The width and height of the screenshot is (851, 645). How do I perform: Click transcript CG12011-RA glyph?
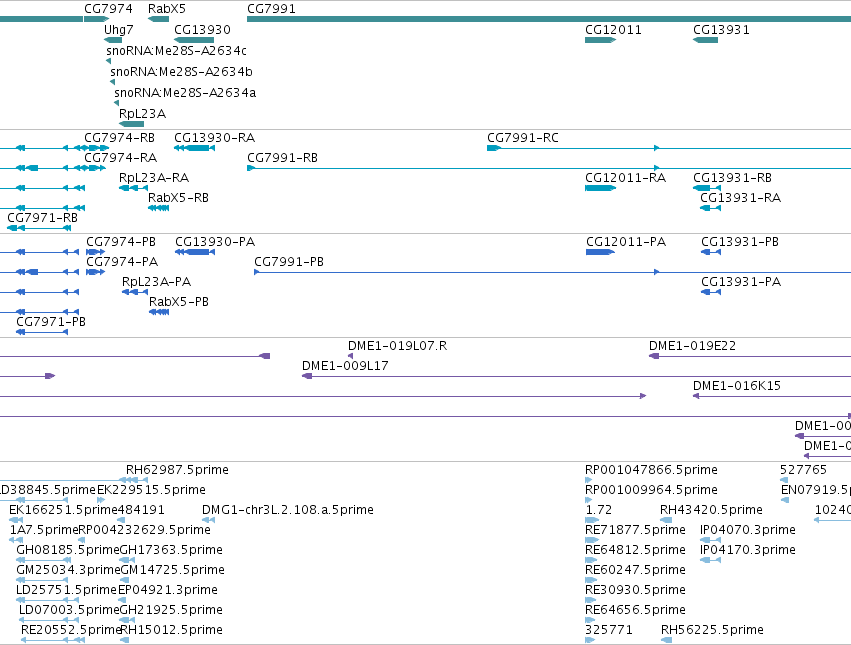pos(600,188)
